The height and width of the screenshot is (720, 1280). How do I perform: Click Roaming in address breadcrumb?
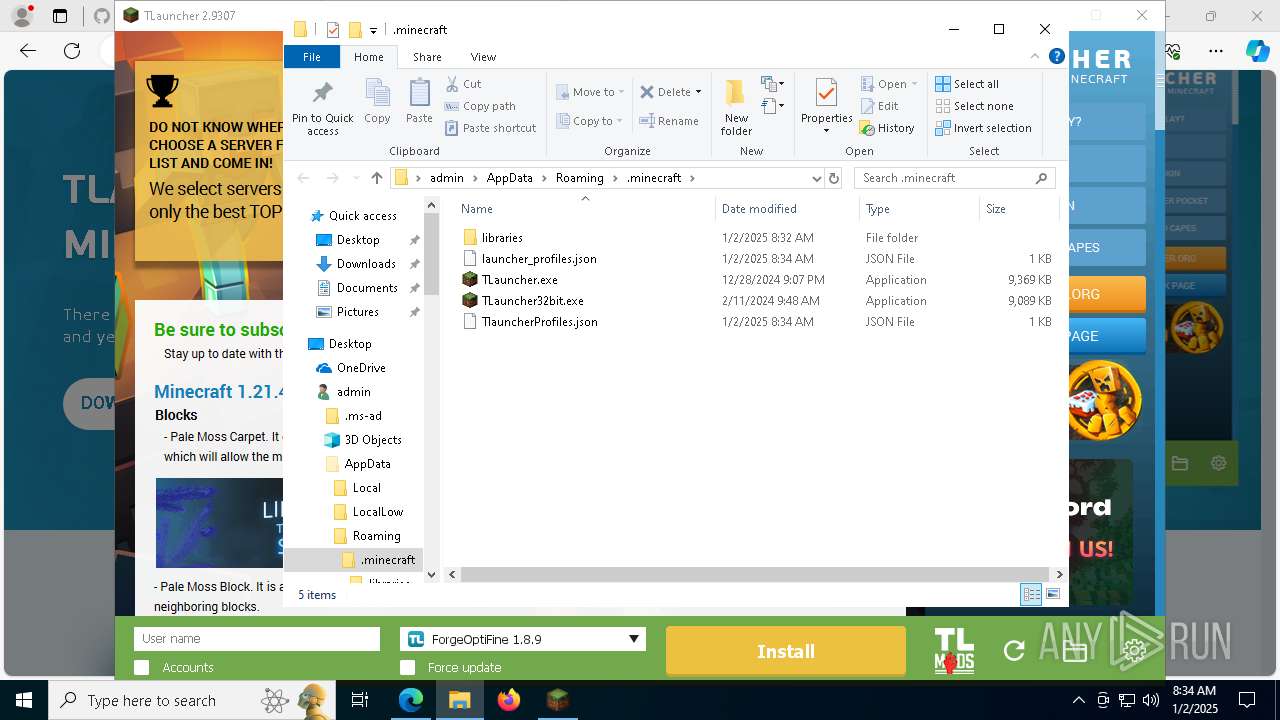point(580,178)
